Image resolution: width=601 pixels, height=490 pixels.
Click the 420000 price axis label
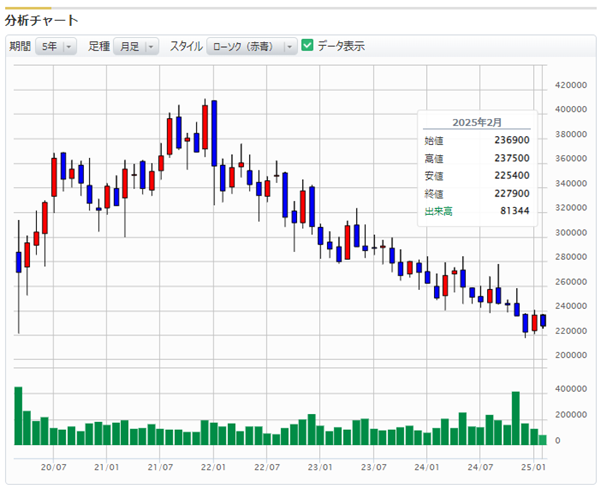pos(571,85)
